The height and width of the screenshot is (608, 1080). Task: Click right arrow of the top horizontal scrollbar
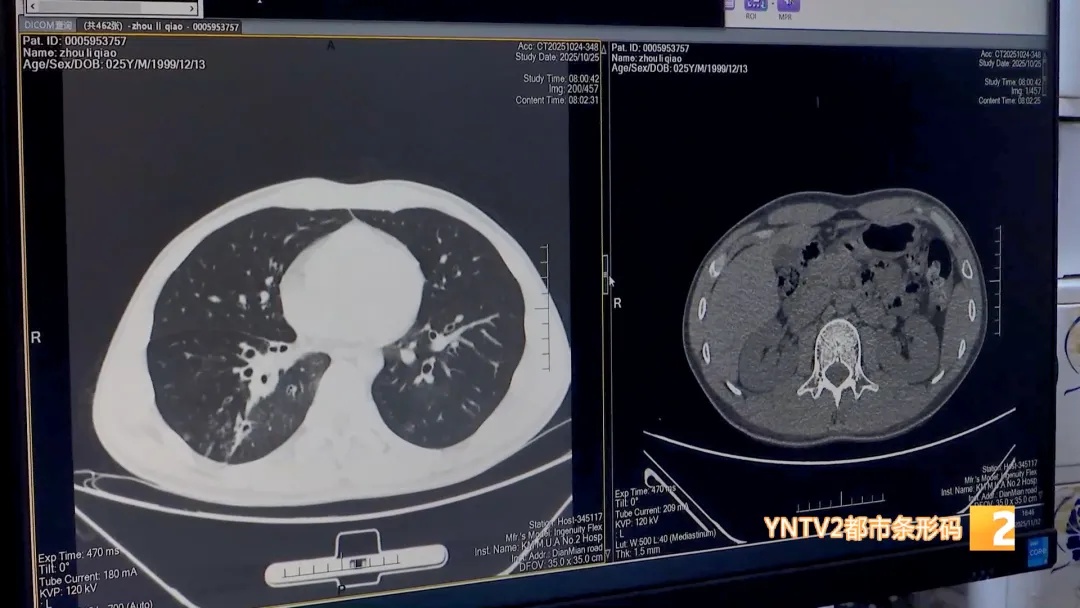(x=193, y=8)
